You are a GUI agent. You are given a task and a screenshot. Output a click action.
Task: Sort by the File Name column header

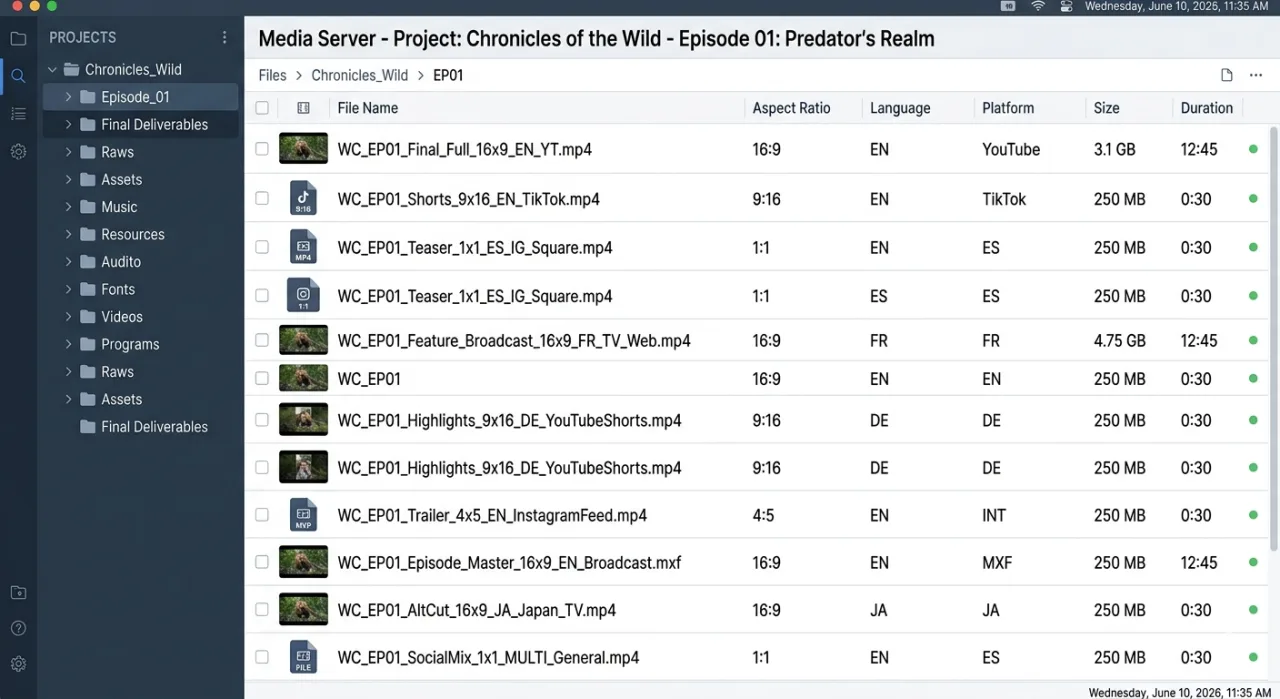(368, 108)
